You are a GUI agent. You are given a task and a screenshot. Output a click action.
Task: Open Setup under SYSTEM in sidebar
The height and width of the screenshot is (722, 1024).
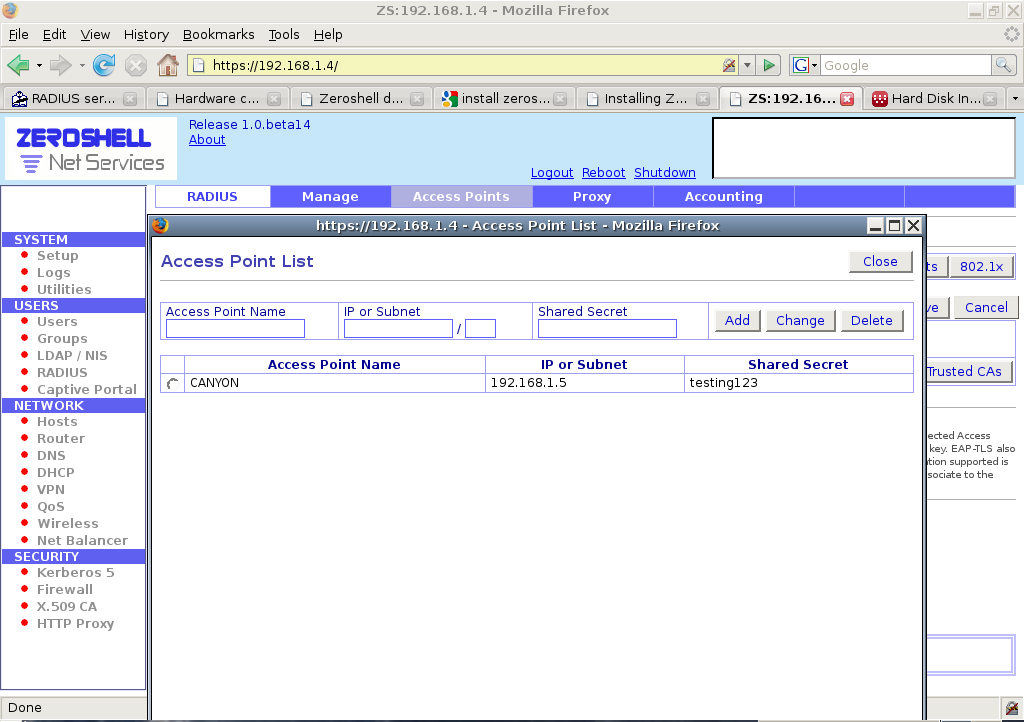click(57, 256)
